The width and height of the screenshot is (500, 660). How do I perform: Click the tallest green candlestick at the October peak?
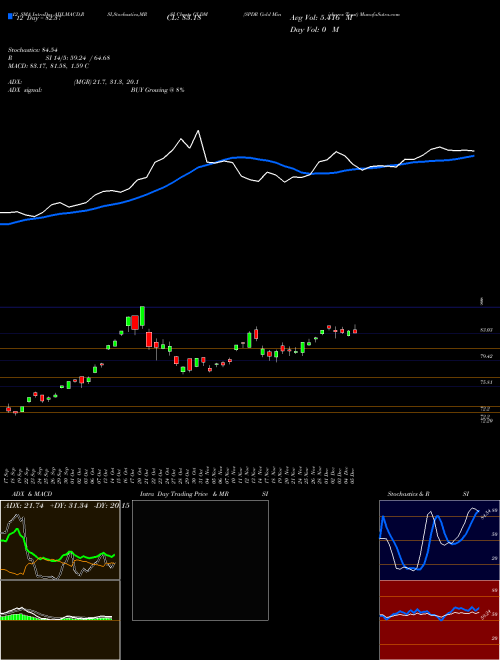tap(142, 316)
